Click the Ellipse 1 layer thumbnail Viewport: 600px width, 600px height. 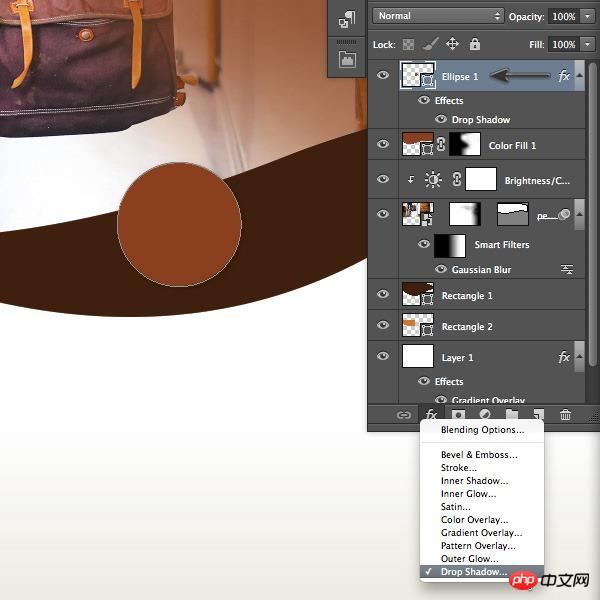pyautogui.click(x=417, y=75)
